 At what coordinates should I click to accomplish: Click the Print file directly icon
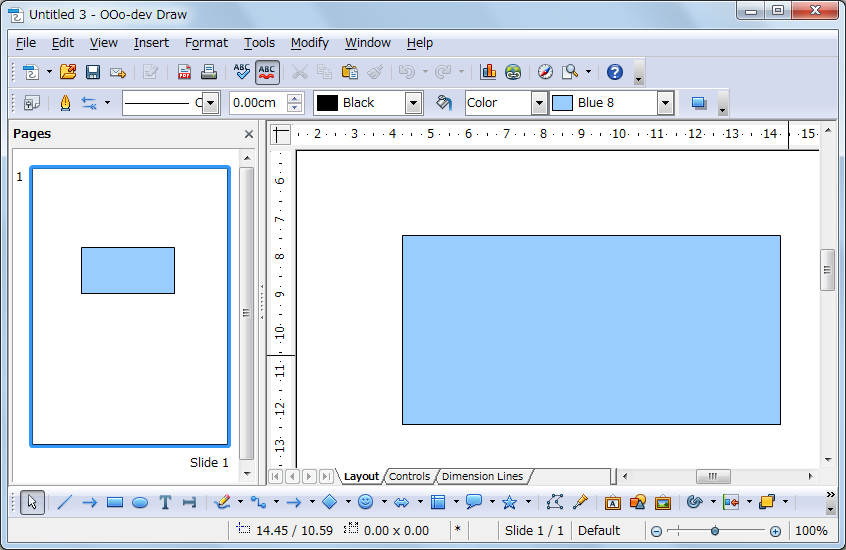[209, 72]
